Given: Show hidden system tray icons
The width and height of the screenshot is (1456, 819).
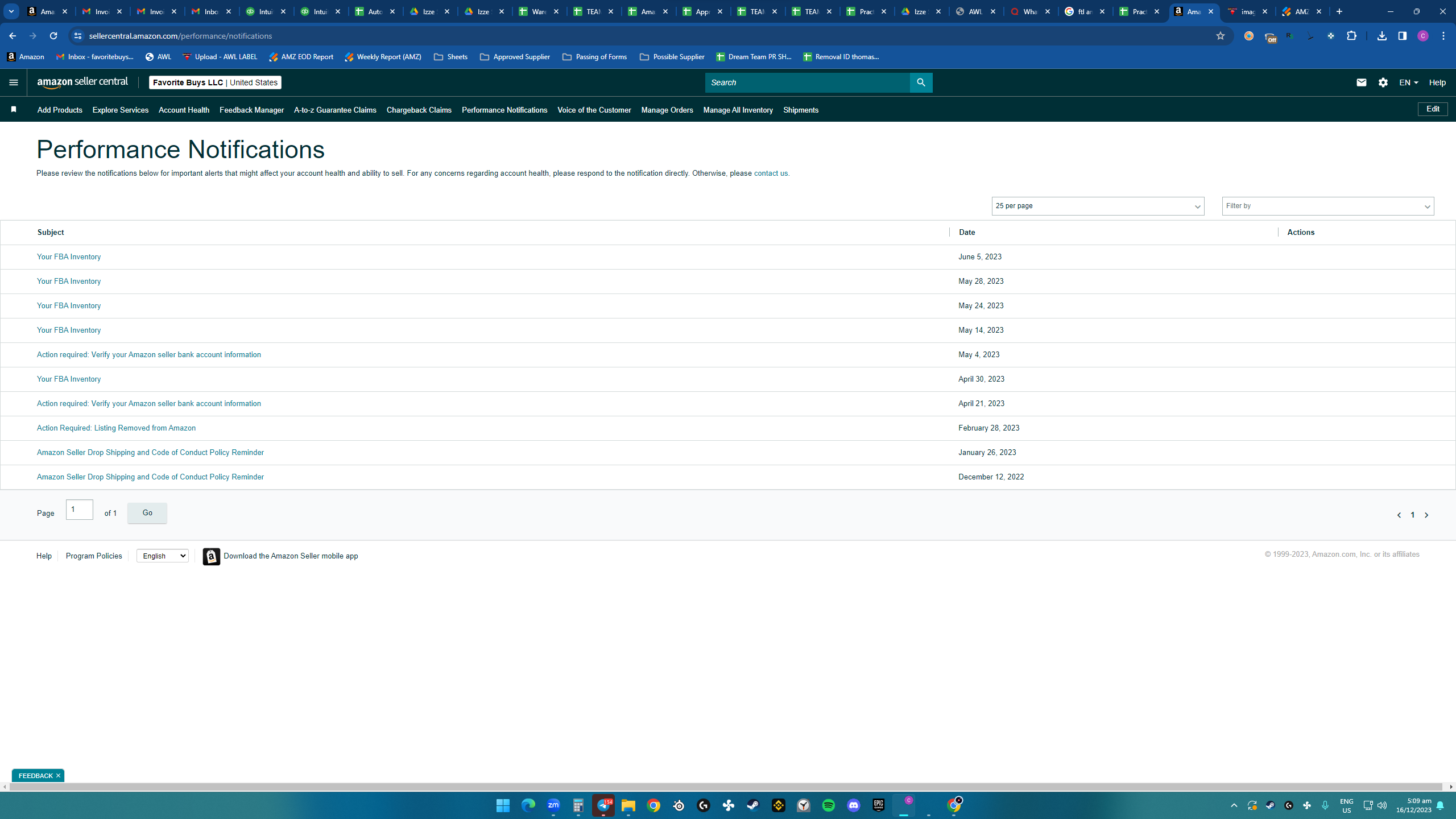Looking at the screenshot, I should pos(1234,805).
